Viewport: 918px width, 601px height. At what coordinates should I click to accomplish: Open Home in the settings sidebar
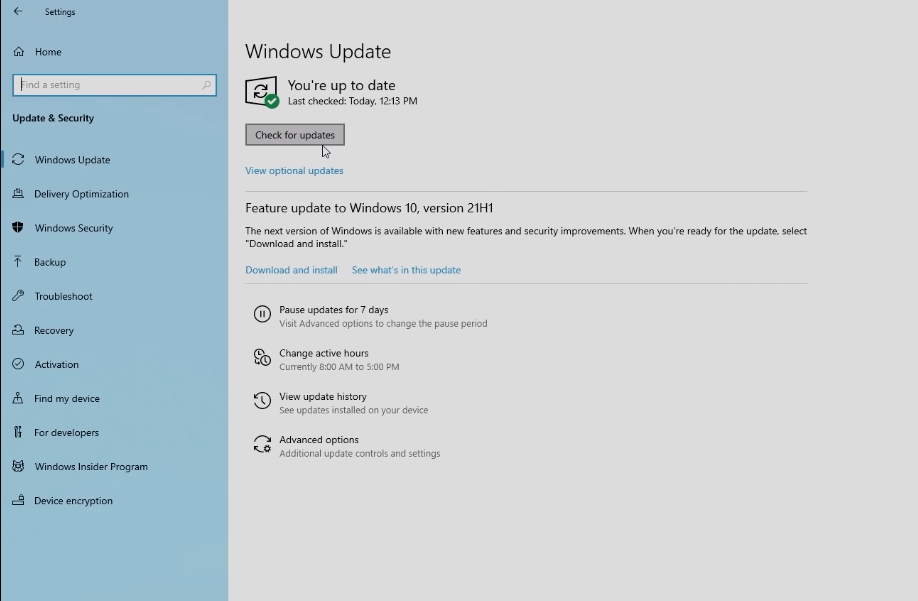point(48,52)
